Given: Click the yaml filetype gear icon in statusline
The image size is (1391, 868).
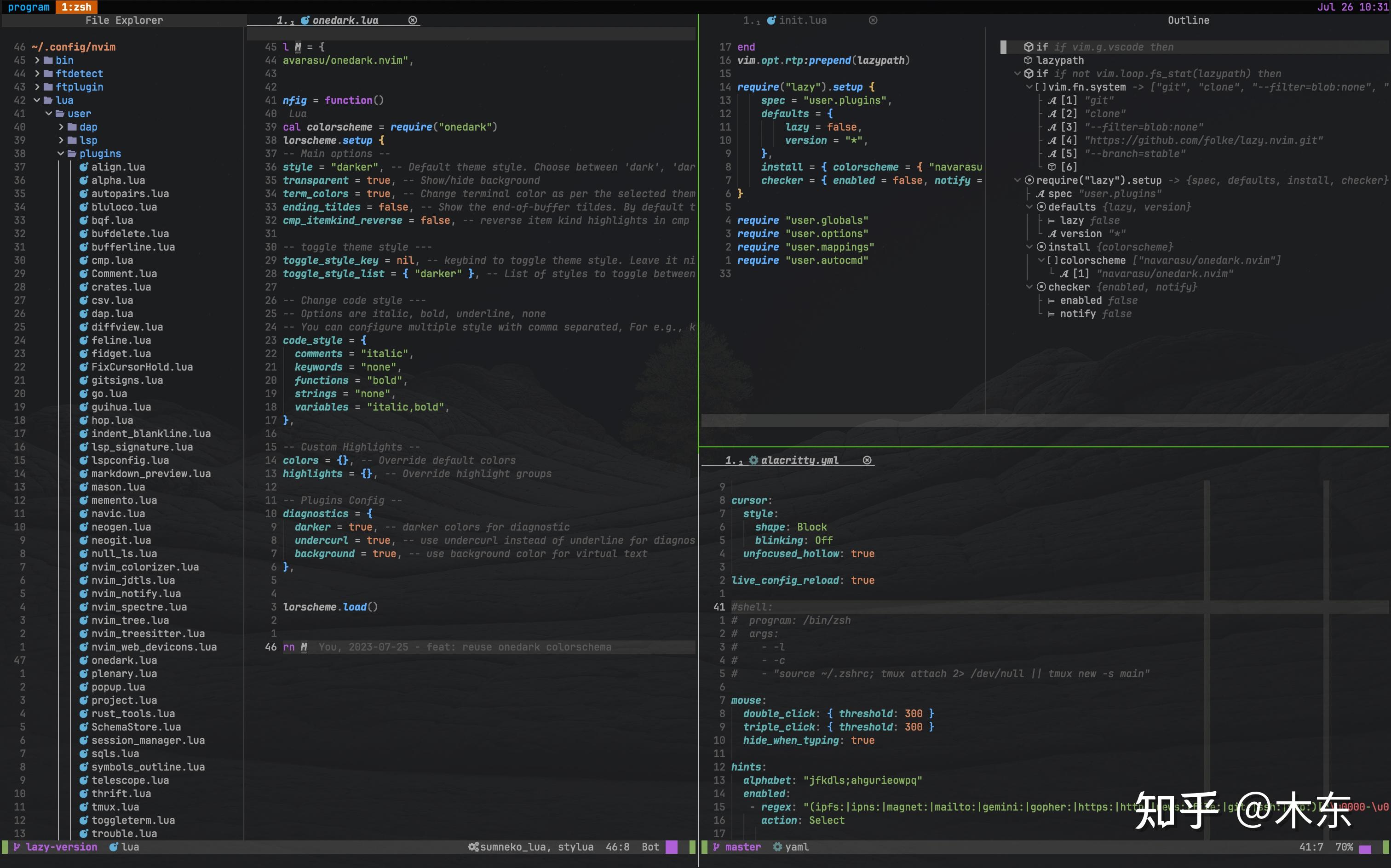Looking at the screenshot, I should tap(777, 847).
